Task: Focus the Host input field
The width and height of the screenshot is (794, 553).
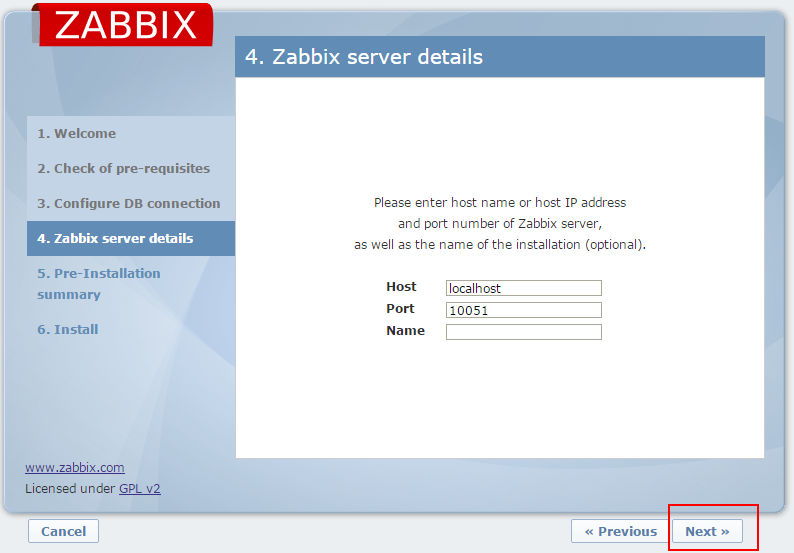Action: click(x=524, y=288)
